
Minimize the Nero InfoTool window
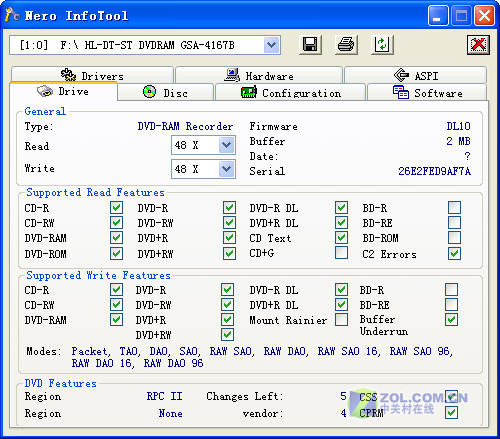click(438, 15)
